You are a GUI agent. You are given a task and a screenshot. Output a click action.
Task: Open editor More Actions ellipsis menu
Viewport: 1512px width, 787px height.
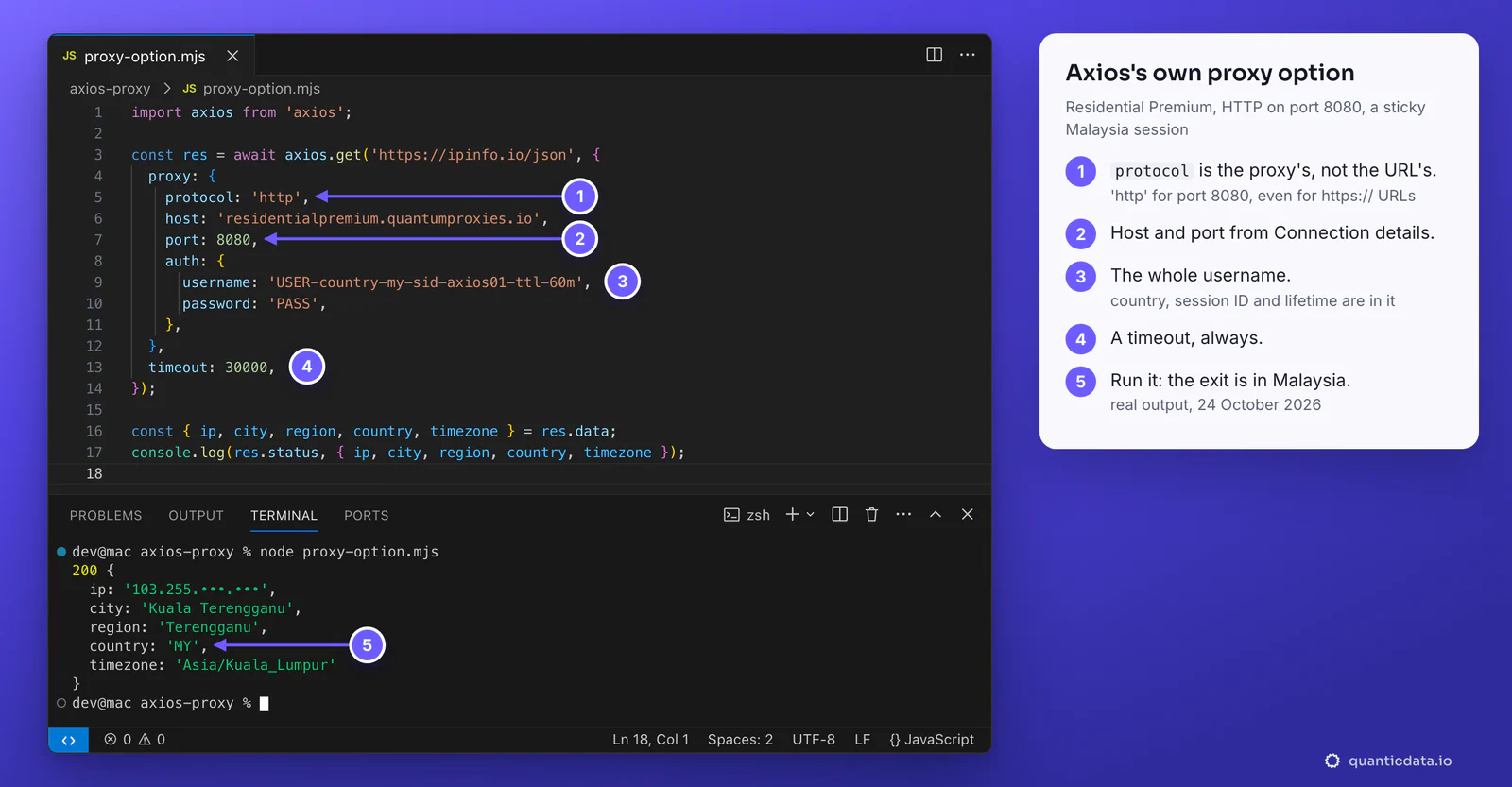[967, 55]
